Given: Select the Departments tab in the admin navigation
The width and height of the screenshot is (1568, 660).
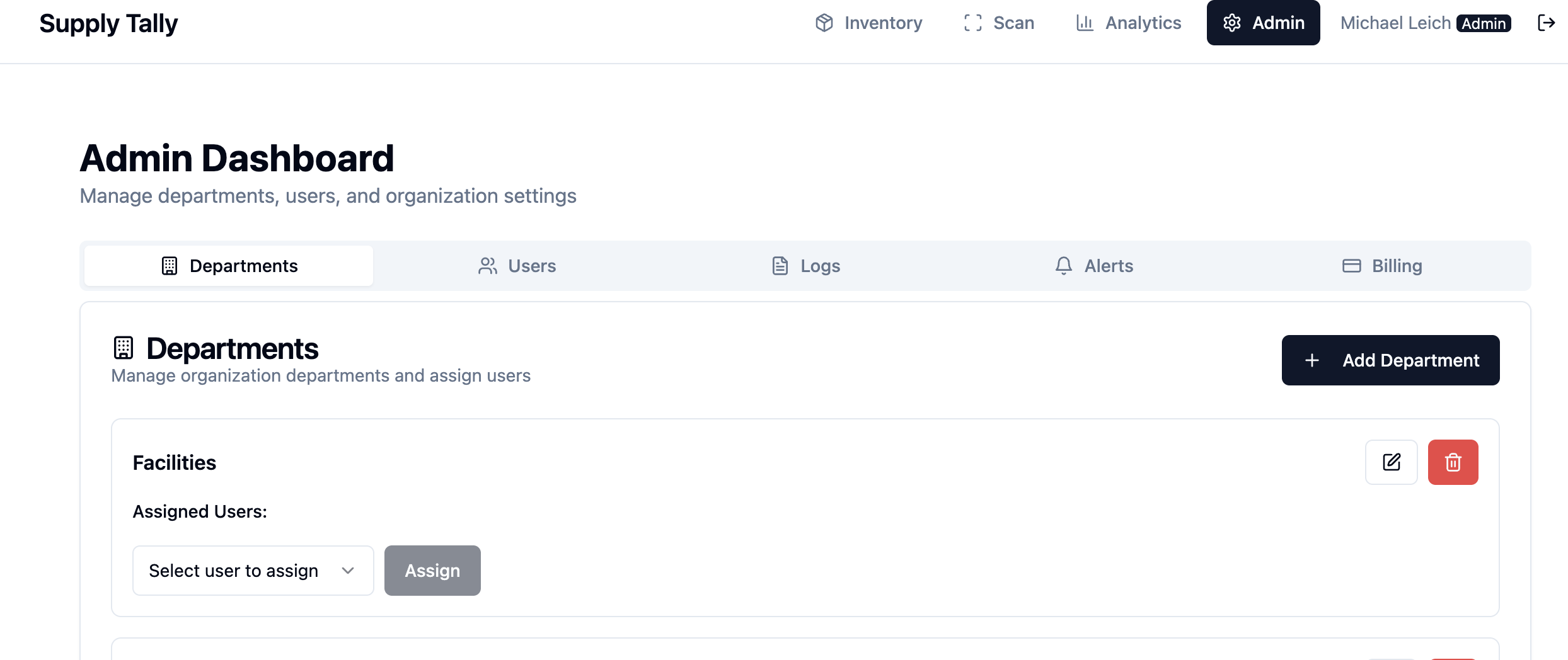Looking at the screenshot, I should (x=228, y=266).
